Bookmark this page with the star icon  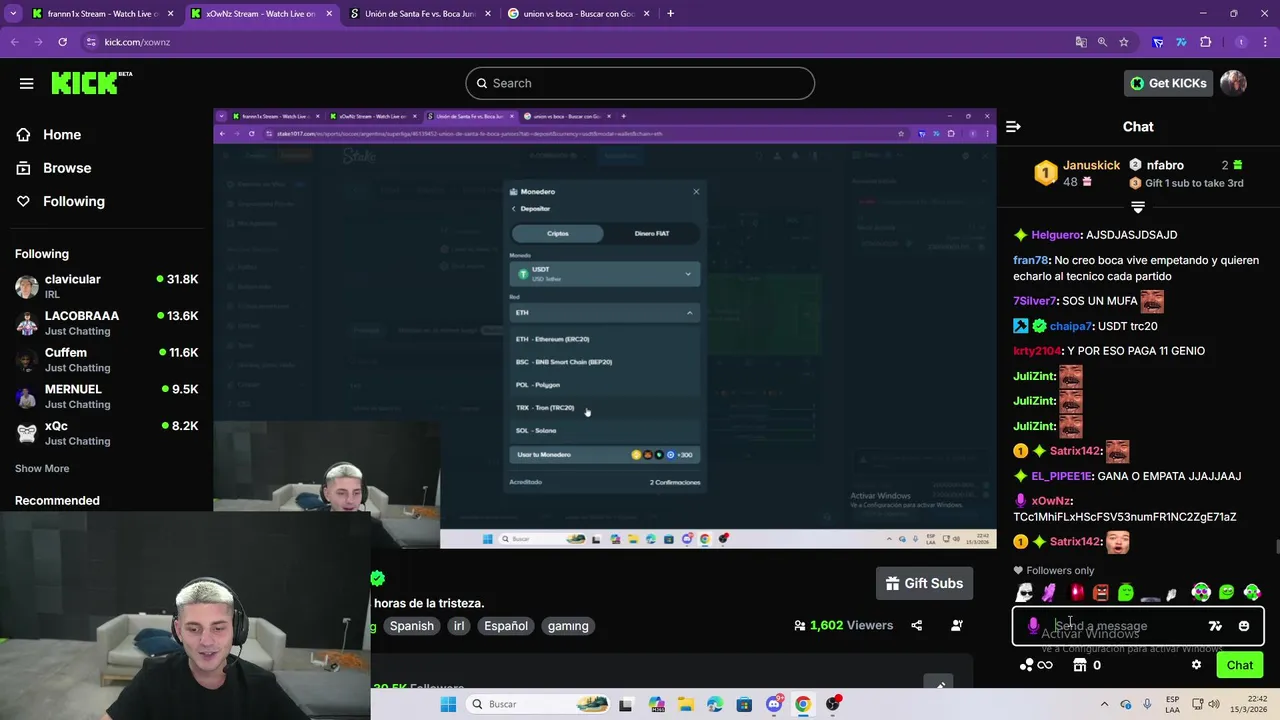click(1124, 42)
